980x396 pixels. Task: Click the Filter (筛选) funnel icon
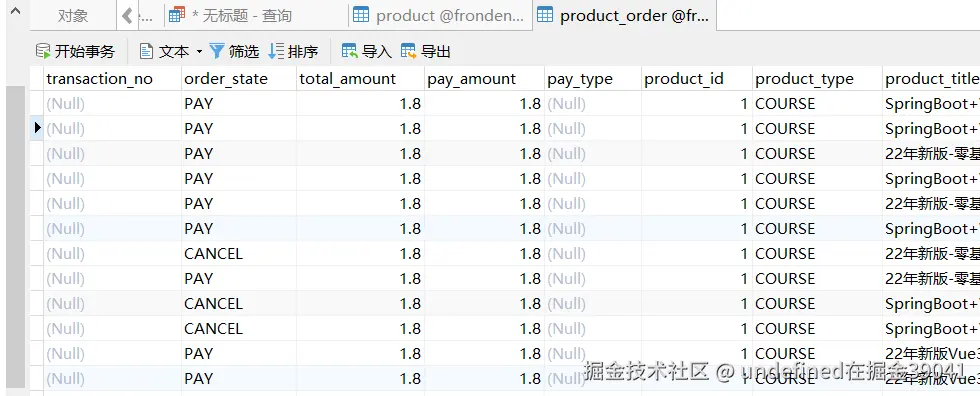click(217, 51)
